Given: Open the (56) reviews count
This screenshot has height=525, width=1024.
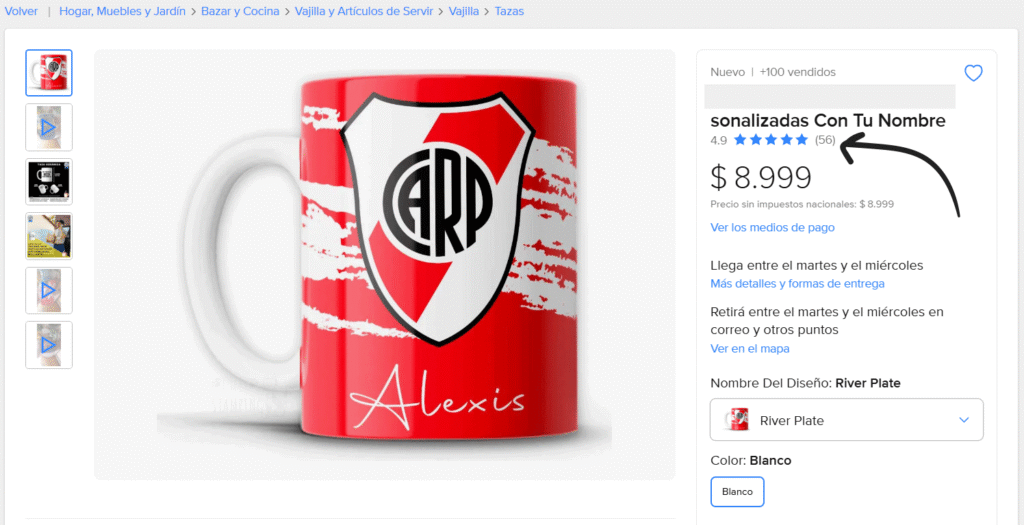Looking at the screenshot, I should [825, 140].
